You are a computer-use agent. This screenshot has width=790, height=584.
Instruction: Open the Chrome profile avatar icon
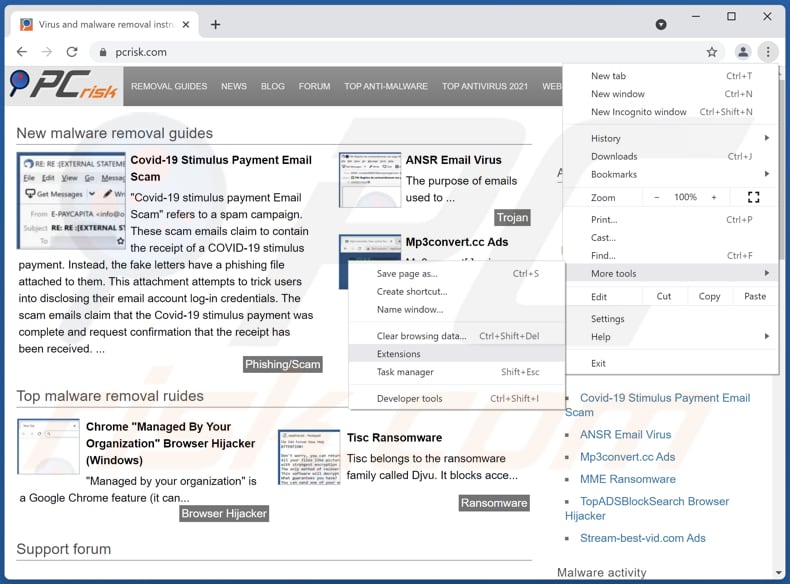point(743,52)
